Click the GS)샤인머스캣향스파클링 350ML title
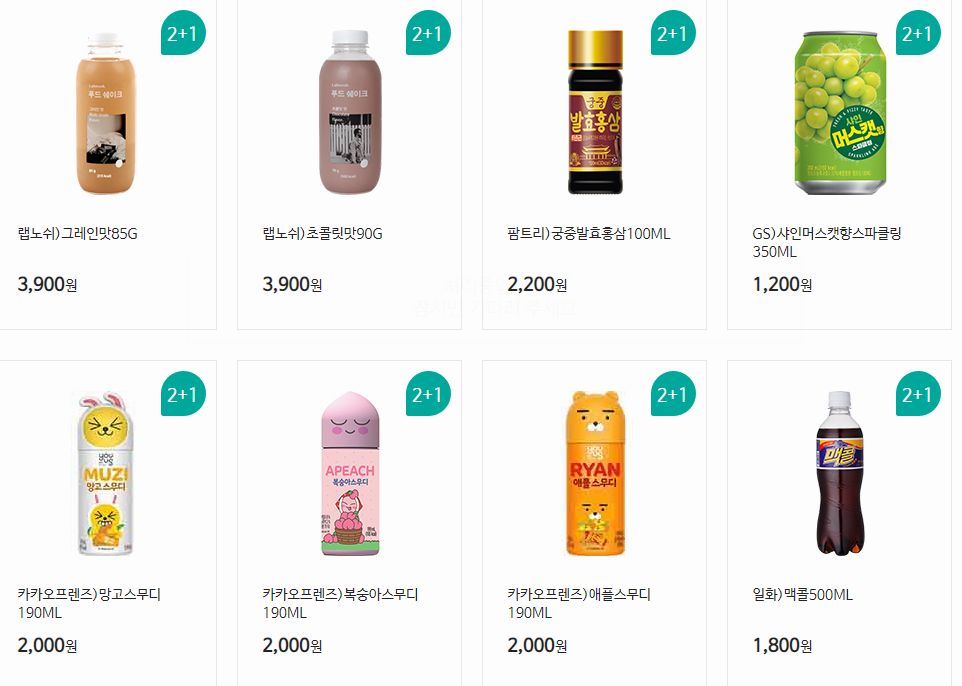This screenshot has width=962, height=686. tap(826, 242)
